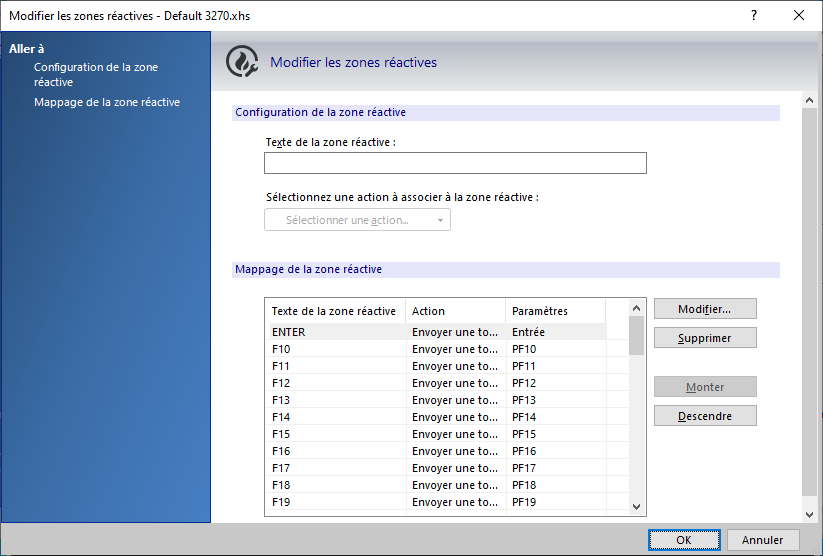Click the dialog's main scroll down arrow
Viewport: 823px width, 556px height.
click(809, 515)
